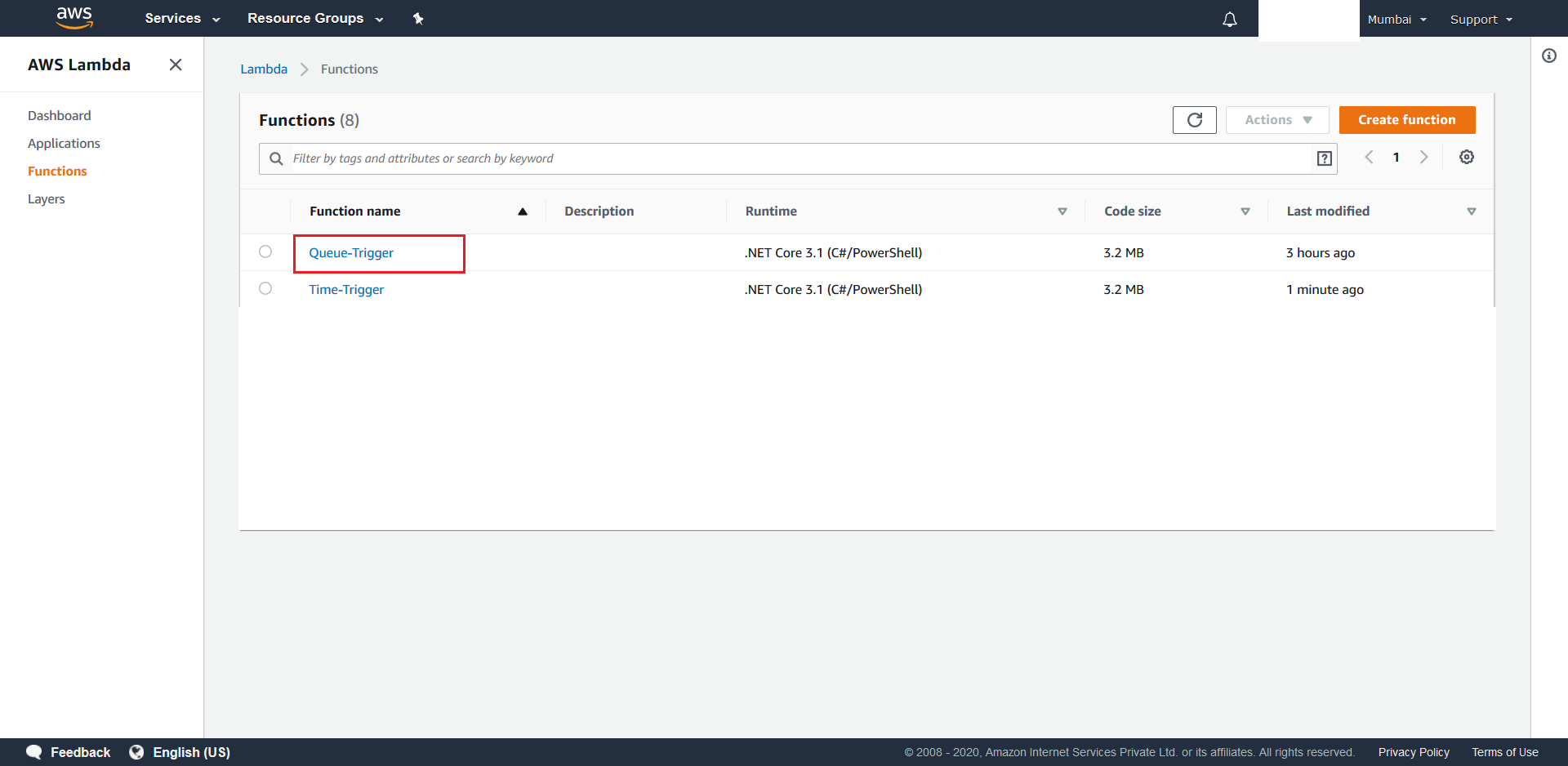Open the Actions dropdown
This screenshot has height=766, width=1568.
click(1277, 120)
